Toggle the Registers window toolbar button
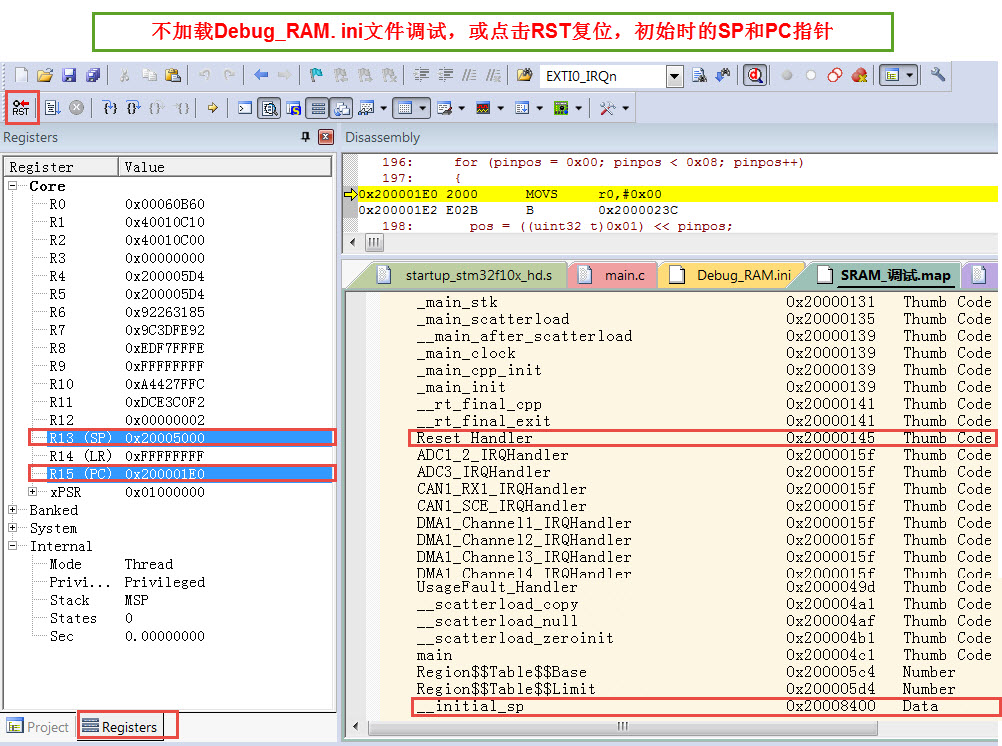 coord(318,108)
